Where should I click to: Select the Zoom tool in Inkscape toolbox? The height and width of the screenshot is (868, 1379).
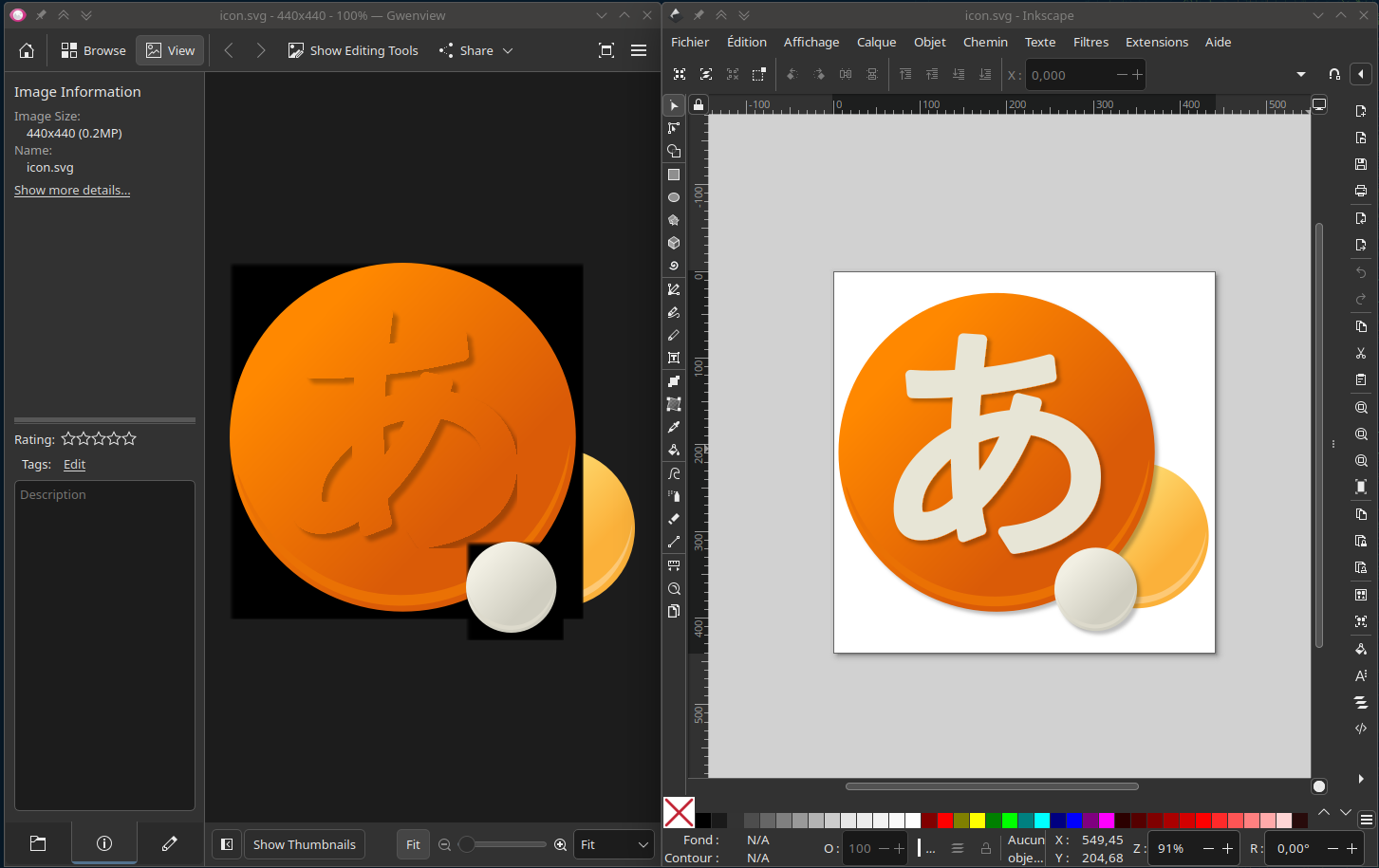[x=674, y=588]
